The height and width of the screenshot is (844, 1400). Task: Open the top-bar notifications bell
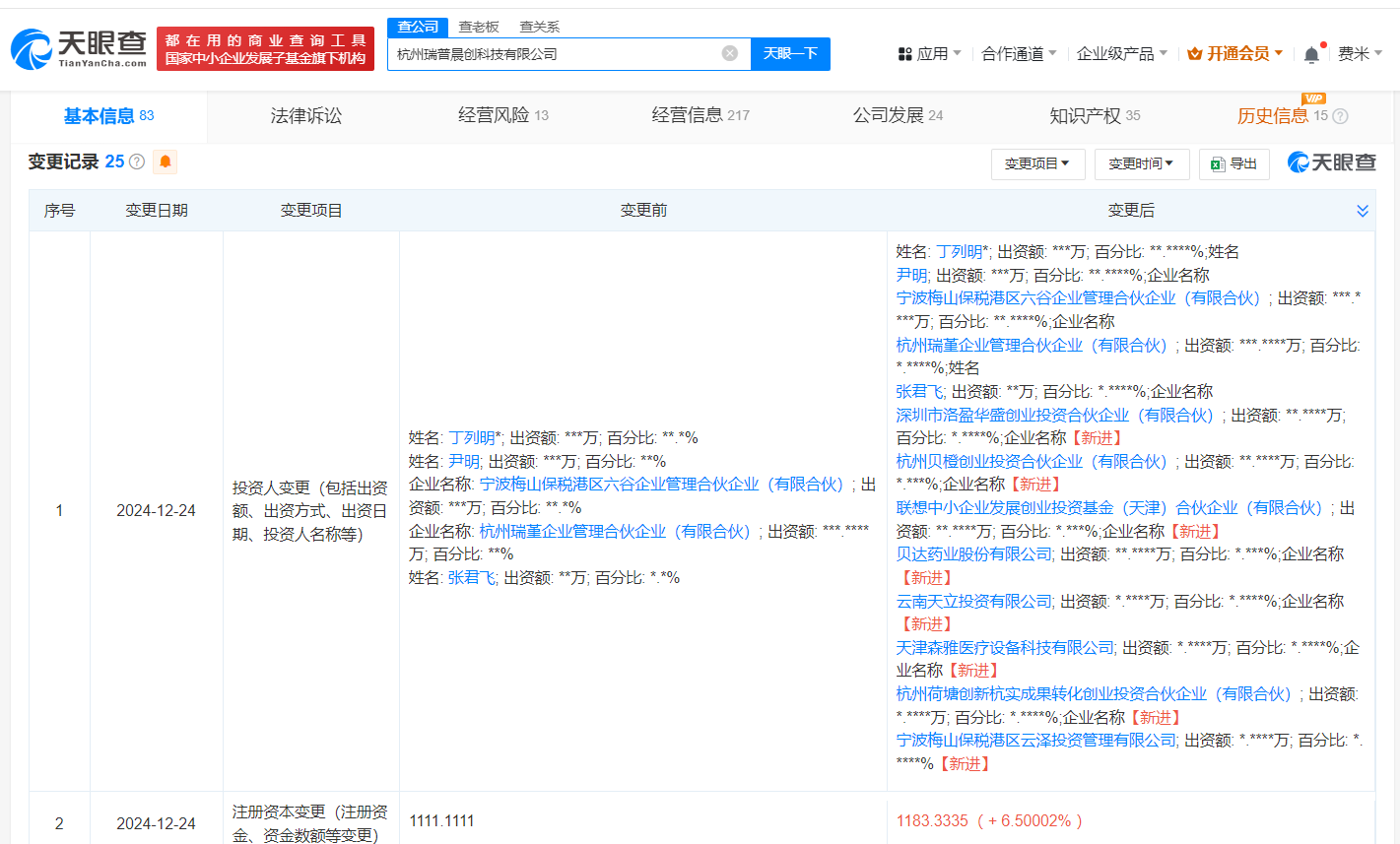pos(1311,54)
